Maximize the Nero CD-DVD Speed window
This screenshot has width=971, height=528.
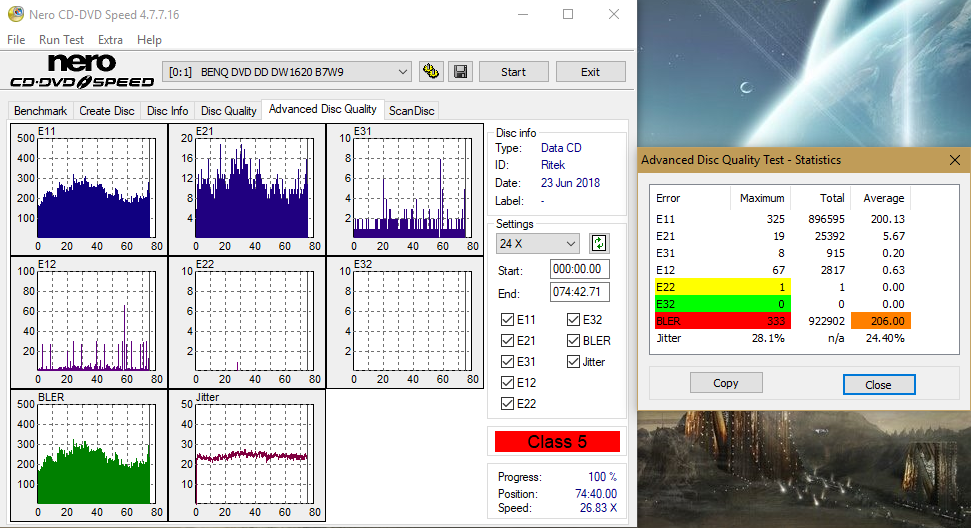pyautogui.click(x=568, y=14)
